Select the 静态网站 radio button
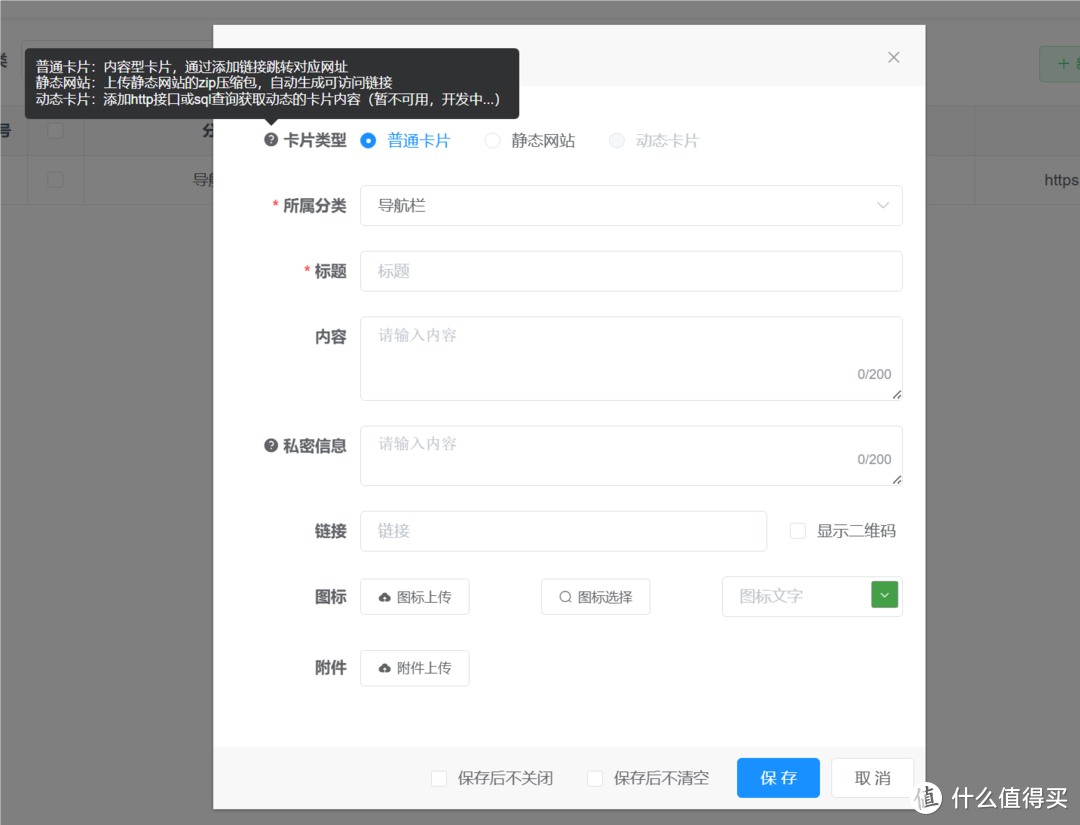The width and height of the screenshot is (1080, 825). [x=492, y=140]
